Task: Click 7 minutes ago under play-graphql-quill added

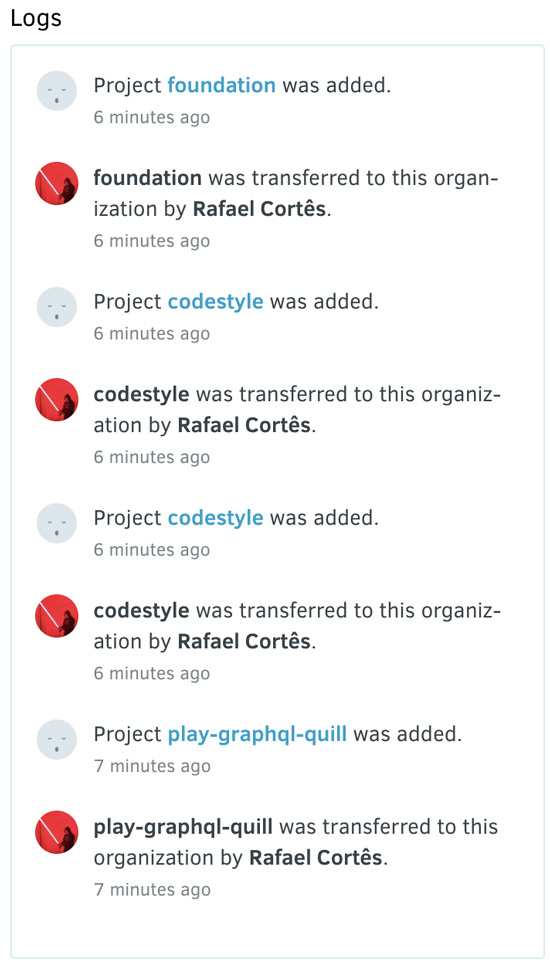Action: [152, 767]
